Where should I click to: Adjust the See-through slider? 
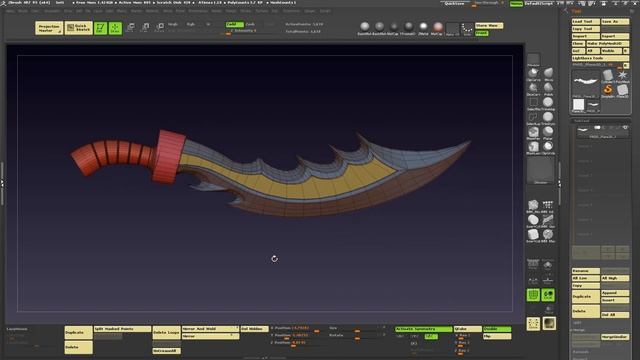pyautogui.click(x=489, y=4)
